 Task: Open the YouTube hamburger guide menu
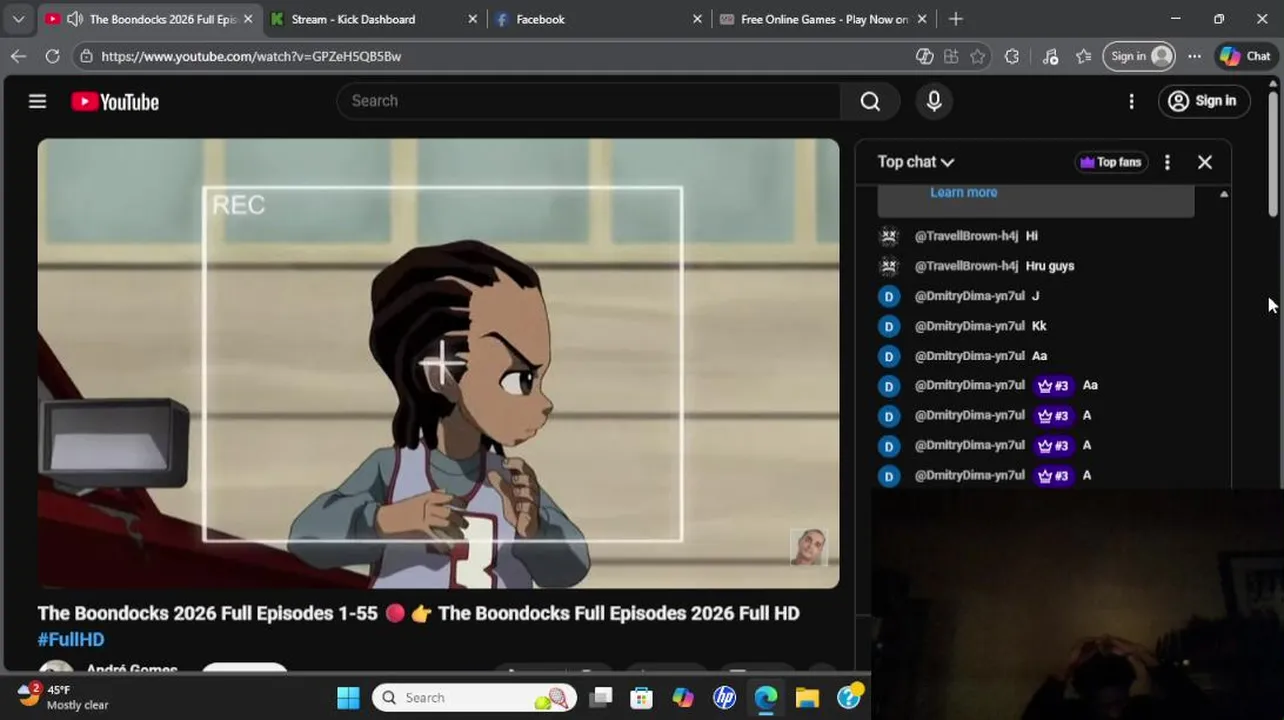[x=37, y=101]
